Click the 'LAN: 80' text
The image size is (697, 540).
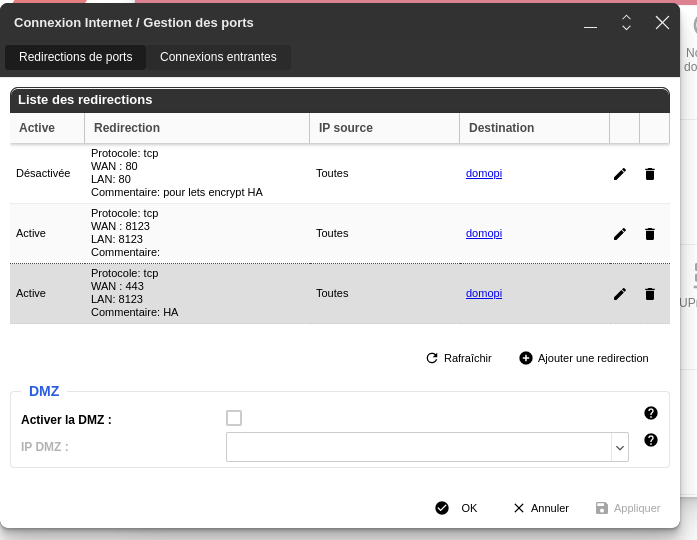click(x=111, y=179)
